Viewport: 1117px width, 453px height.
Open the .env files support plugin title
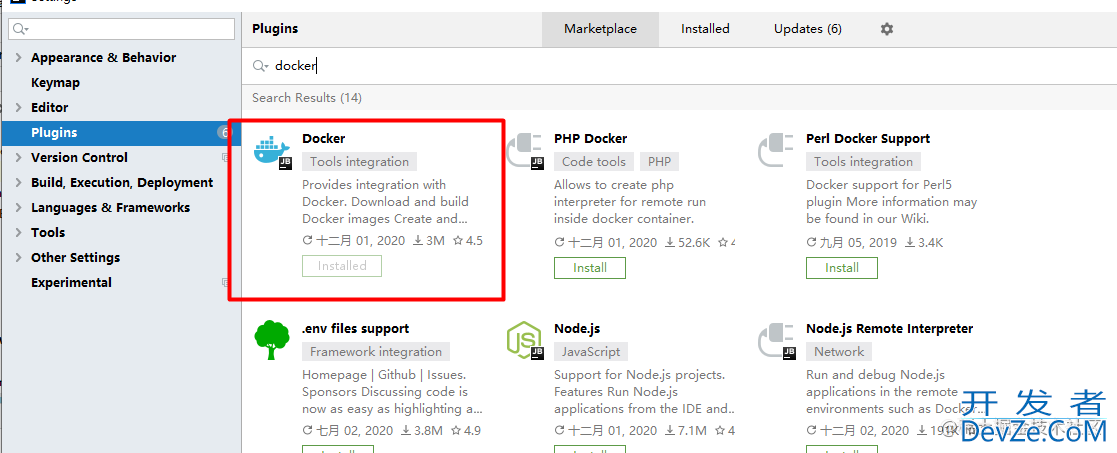point(355,329)
